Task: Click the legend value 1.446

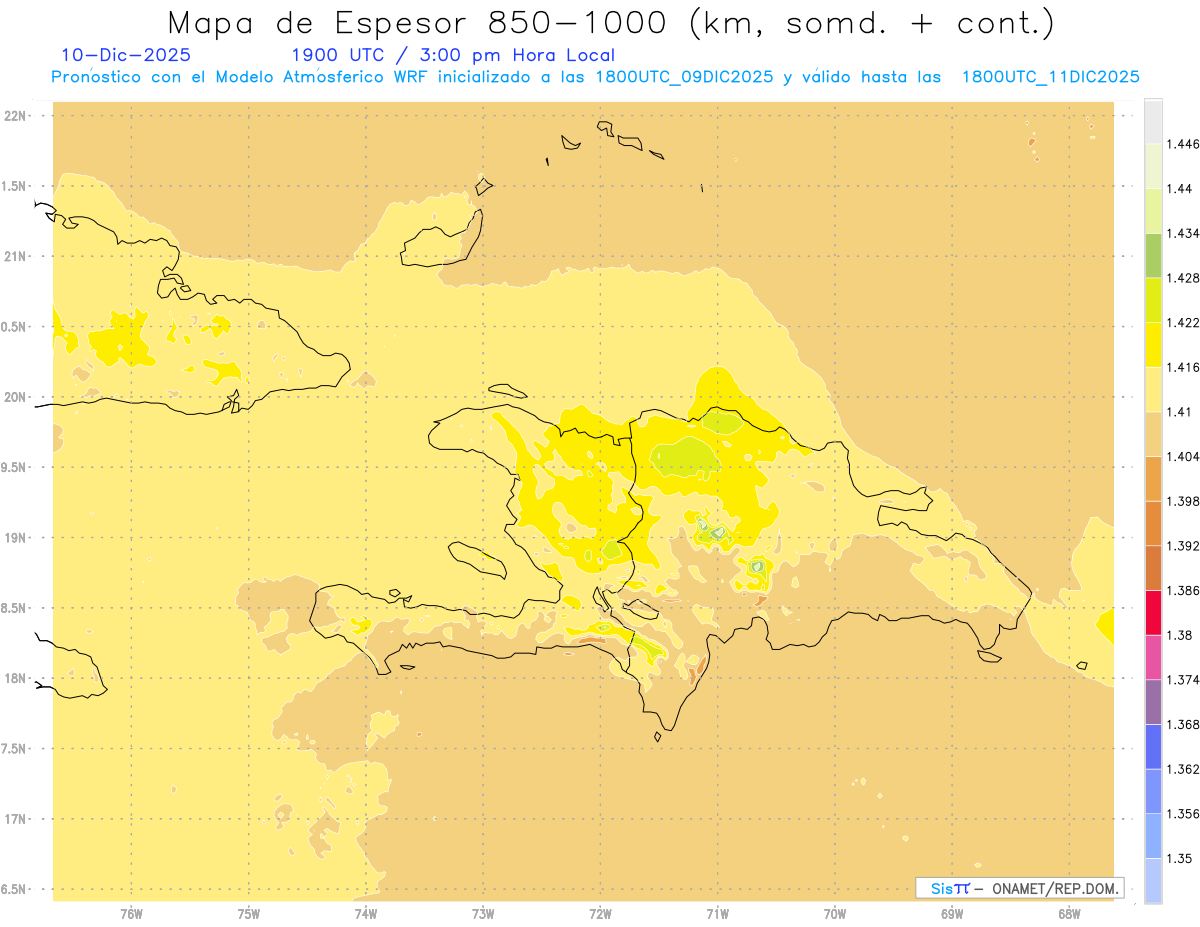Action: [x=1181, y=144]
